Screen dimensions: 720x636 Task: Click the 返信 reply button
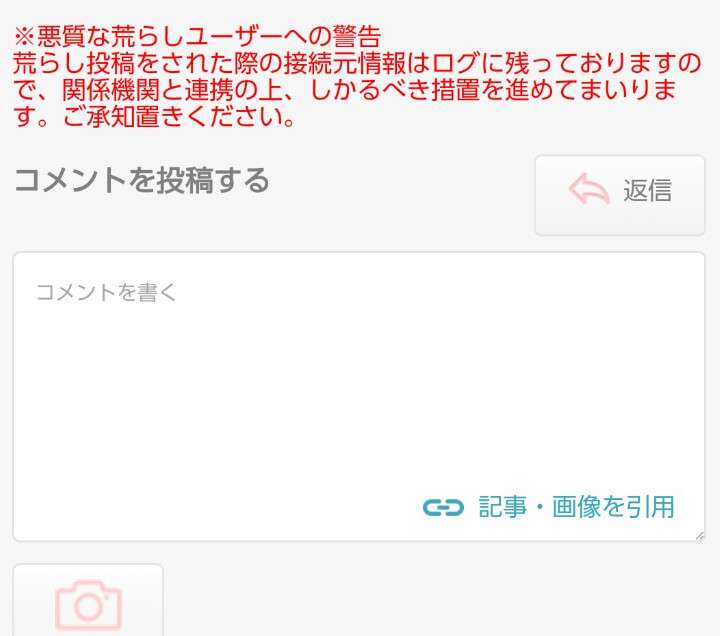pos(620,195)
